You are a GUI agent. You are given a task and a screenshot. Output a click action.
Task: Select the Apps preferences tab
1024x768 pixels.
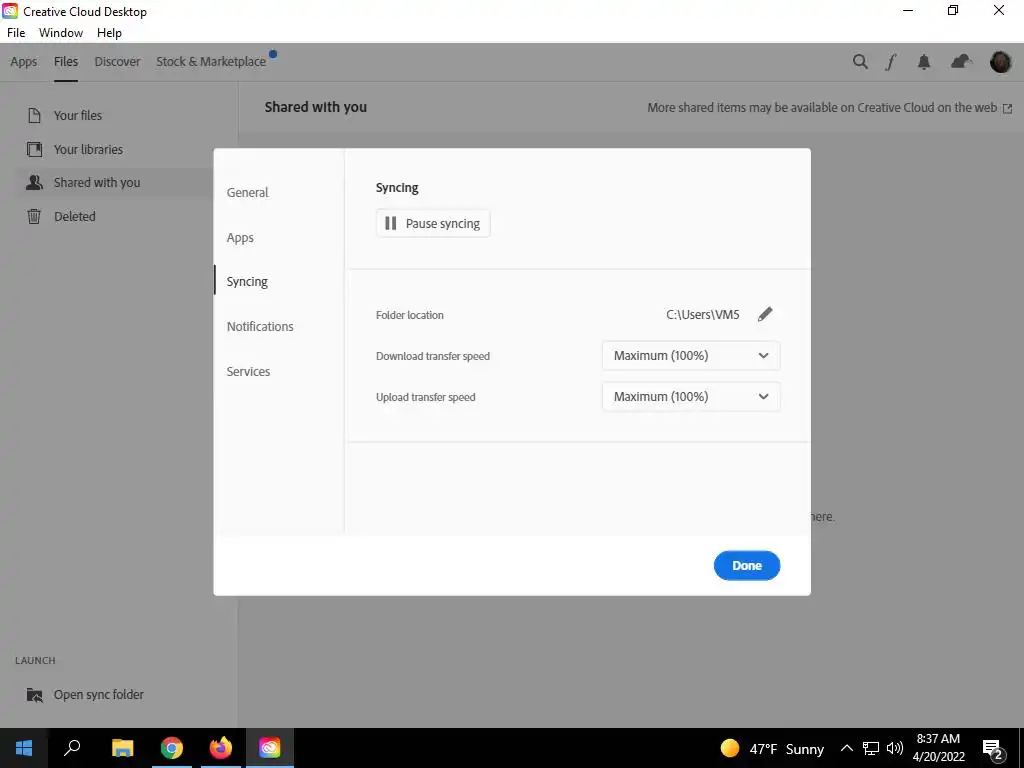[240, 238]
